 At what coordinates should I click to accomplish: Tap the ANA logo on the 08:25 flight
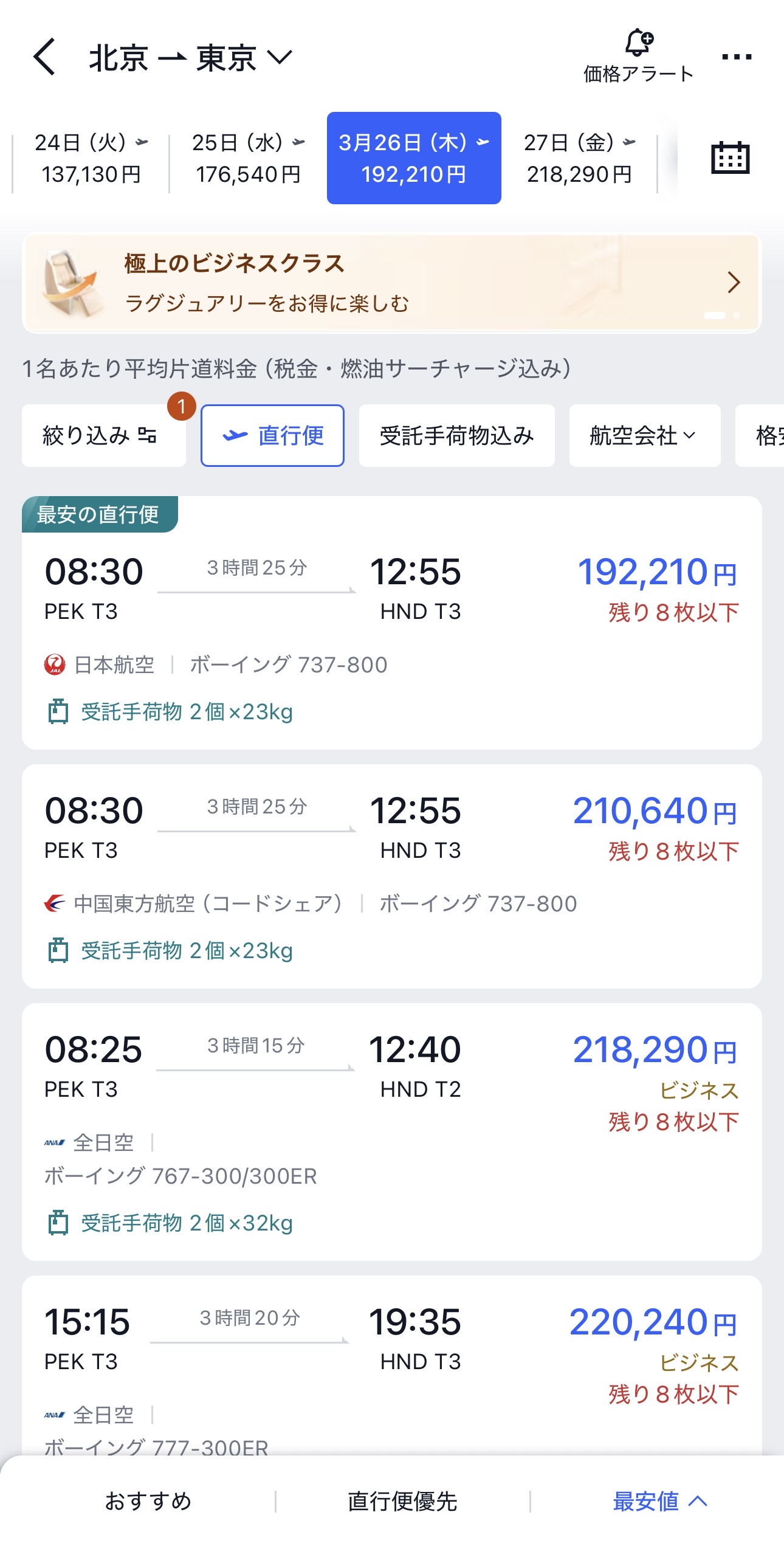point(54,1143)
